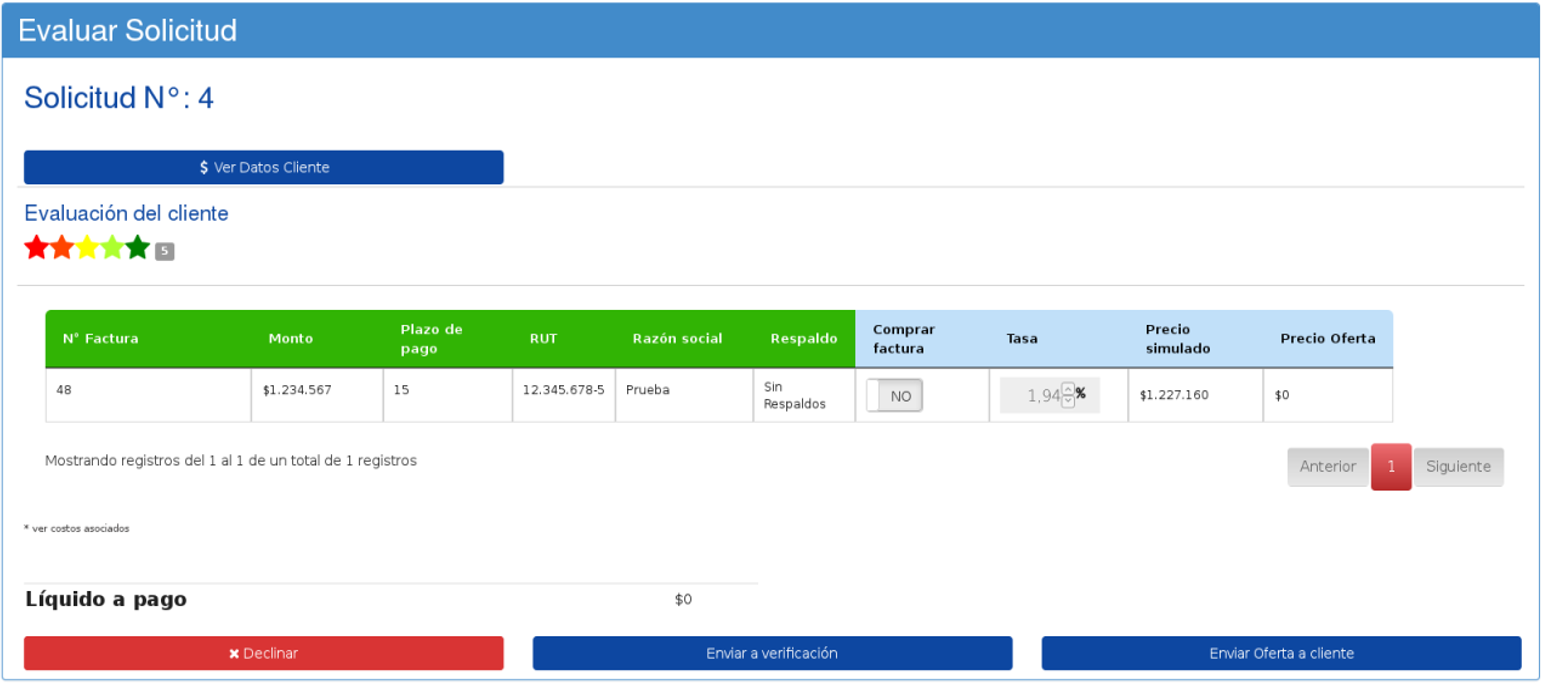Click the gray rating badge showing 5
Viewport: 1542px width, 685px height.
[x=165, y=251]
